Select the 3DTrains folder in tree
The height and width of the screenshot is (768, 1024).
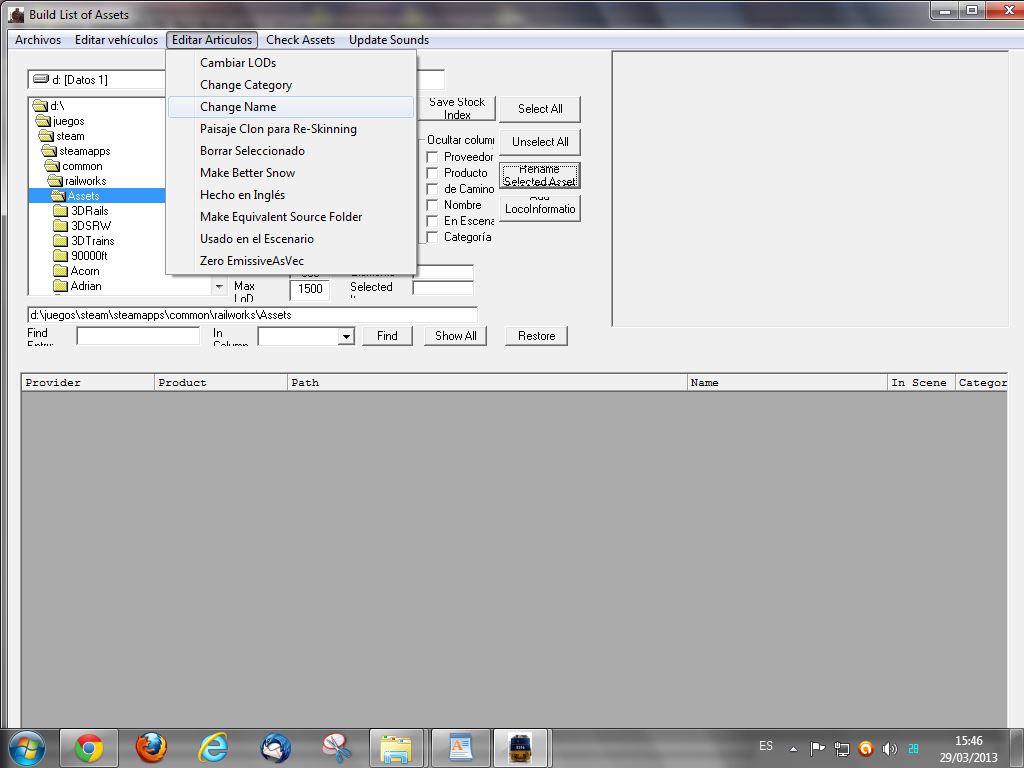[x=92, y=241]
